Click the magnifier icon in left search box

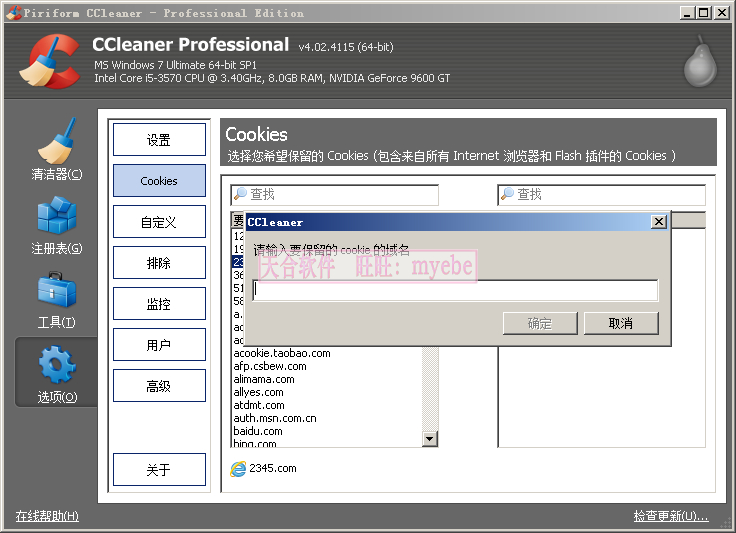pyautogui.click(x=240, y=194)
